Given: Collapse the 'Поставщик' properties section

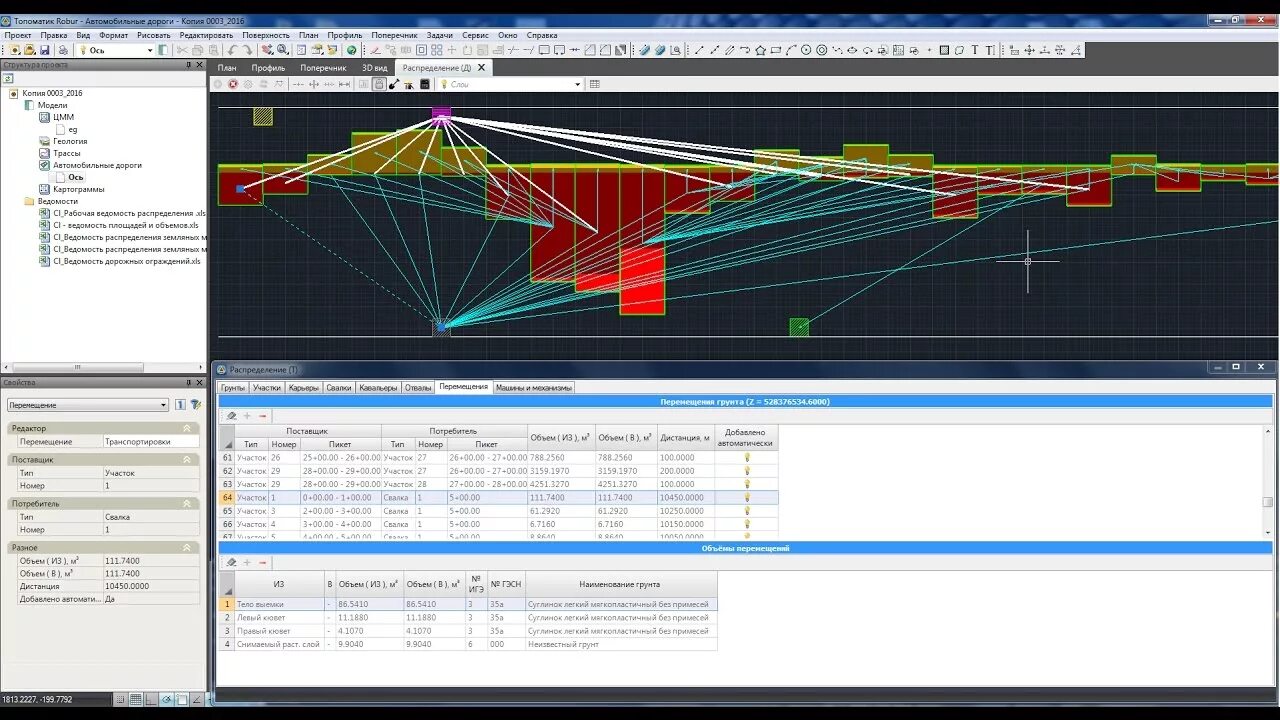Looking at the screenshot, I should [x=188, y=460].
